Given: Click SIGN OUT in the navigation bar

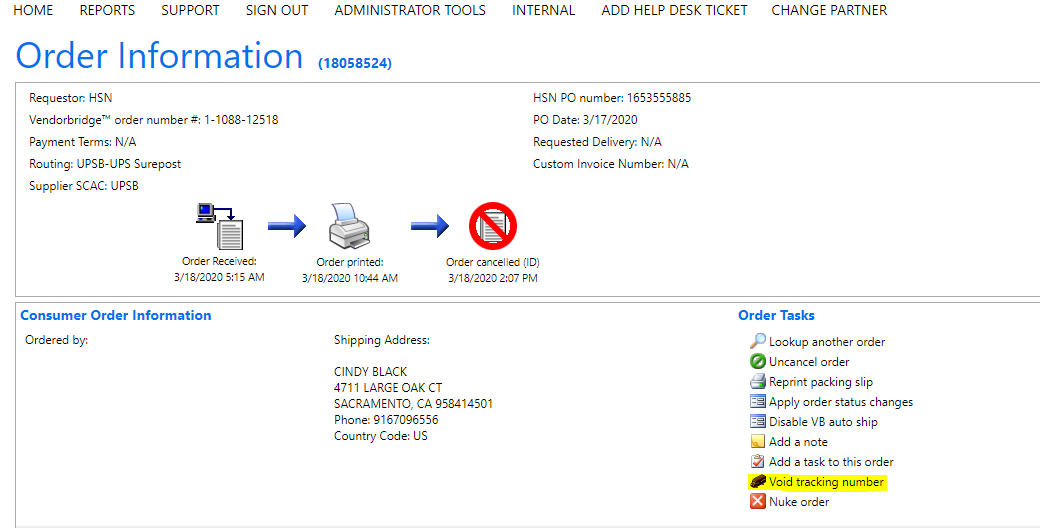Looking at the screenshot, I should point(277,11).
